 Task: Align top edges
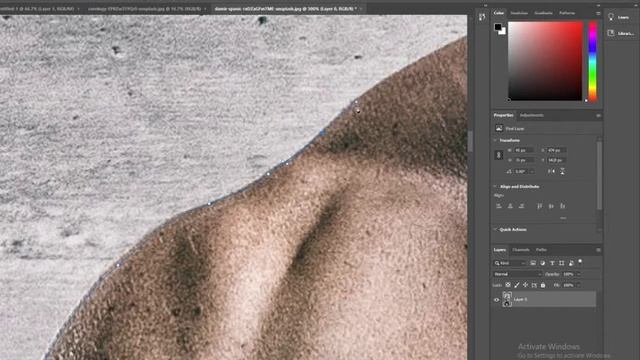coord(540,206)
